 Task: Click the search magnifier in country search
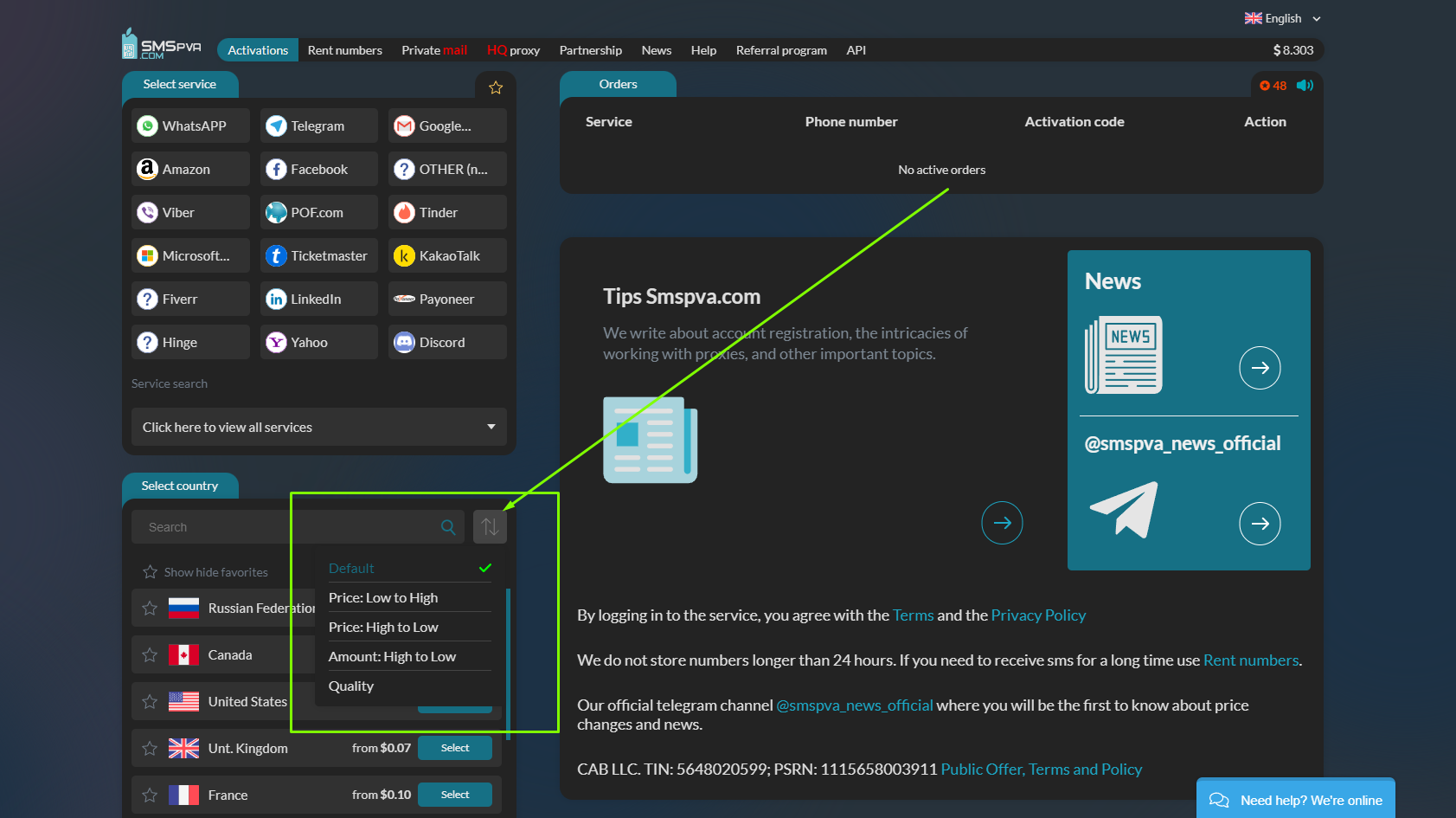click(x=448, y=527)
